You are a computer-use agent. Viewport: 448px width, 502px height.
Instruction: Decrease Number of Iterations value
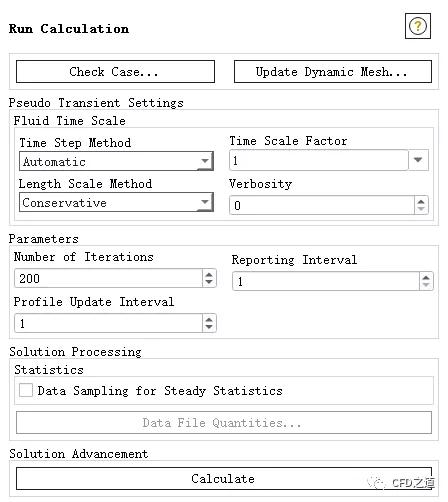click(209, 282)
